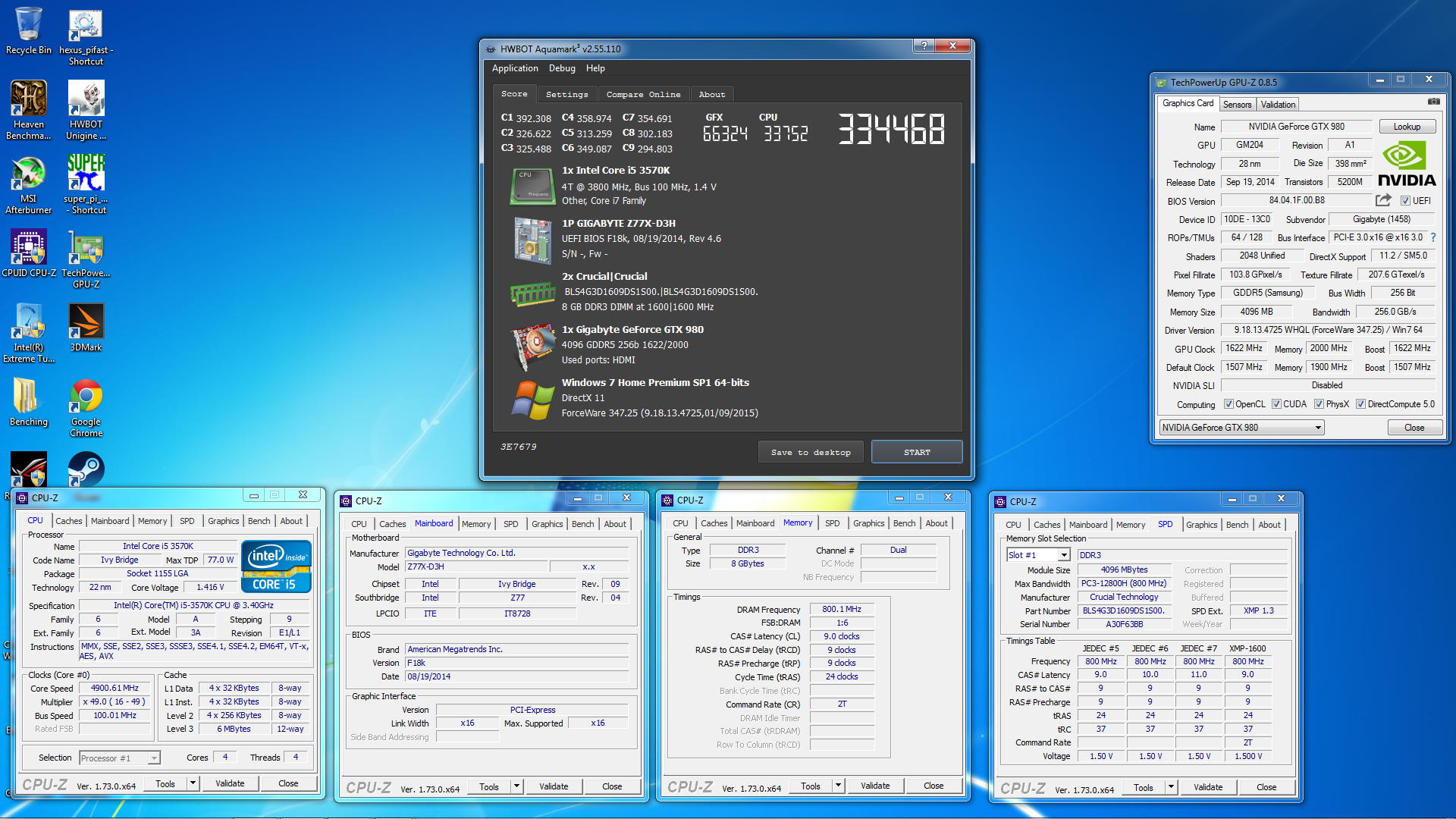Click the motherboard icon in Aquamark
Screen dimensions: 1456x819
[532, 240]
